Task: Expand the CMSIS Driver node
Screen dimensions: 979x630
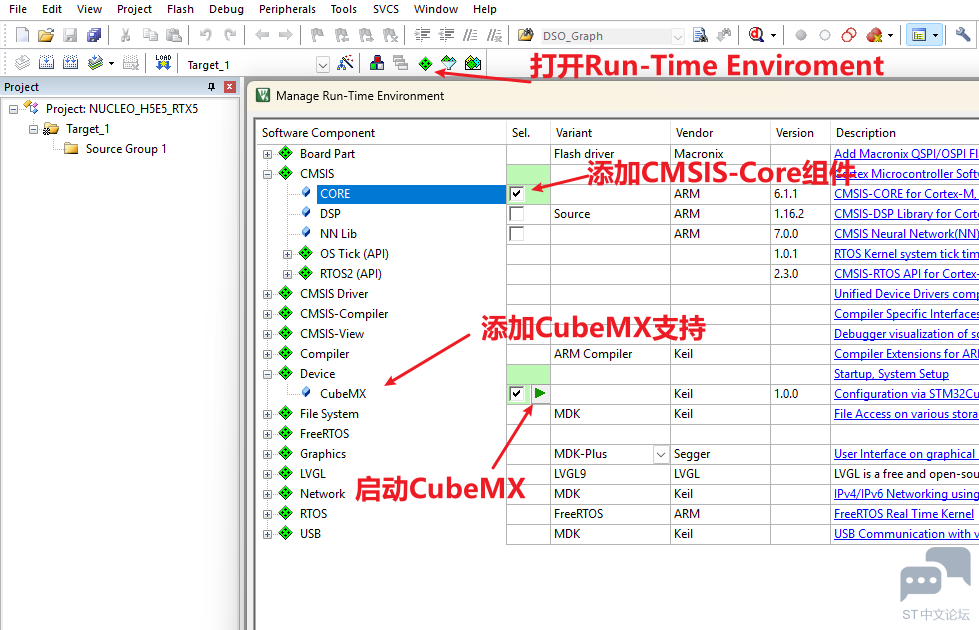Action: 267,294
